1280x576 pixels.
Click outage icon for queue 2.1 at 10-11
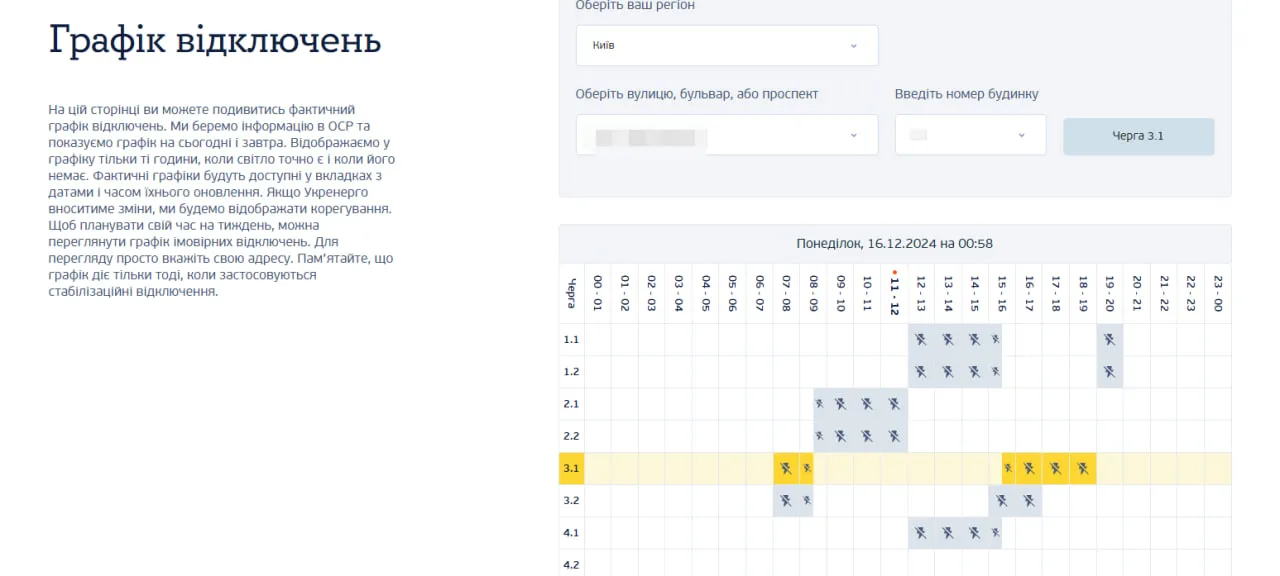pos(867,404)
